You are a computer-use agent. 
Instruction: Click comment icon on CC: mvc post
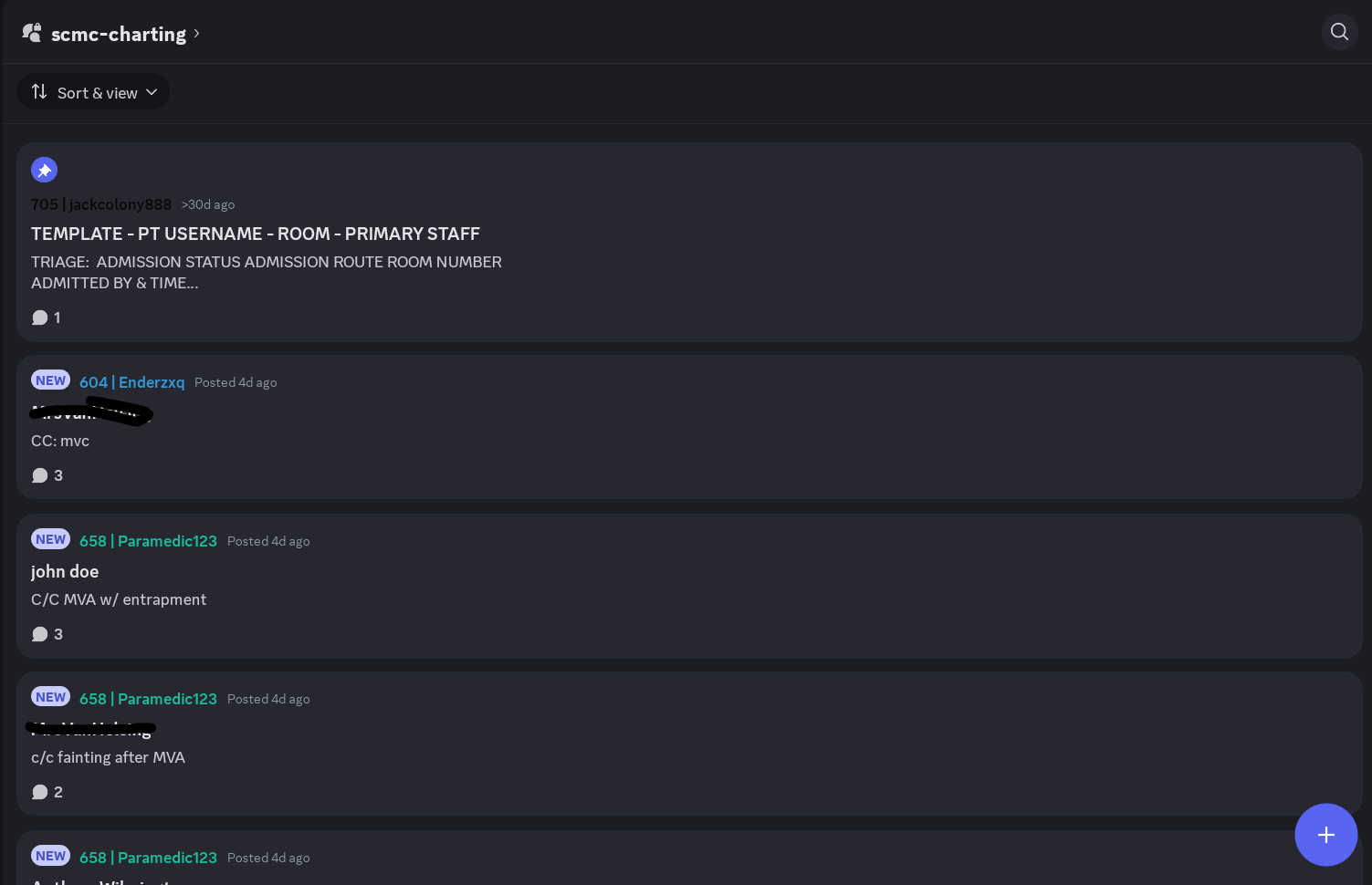click(x=39, y=475)
